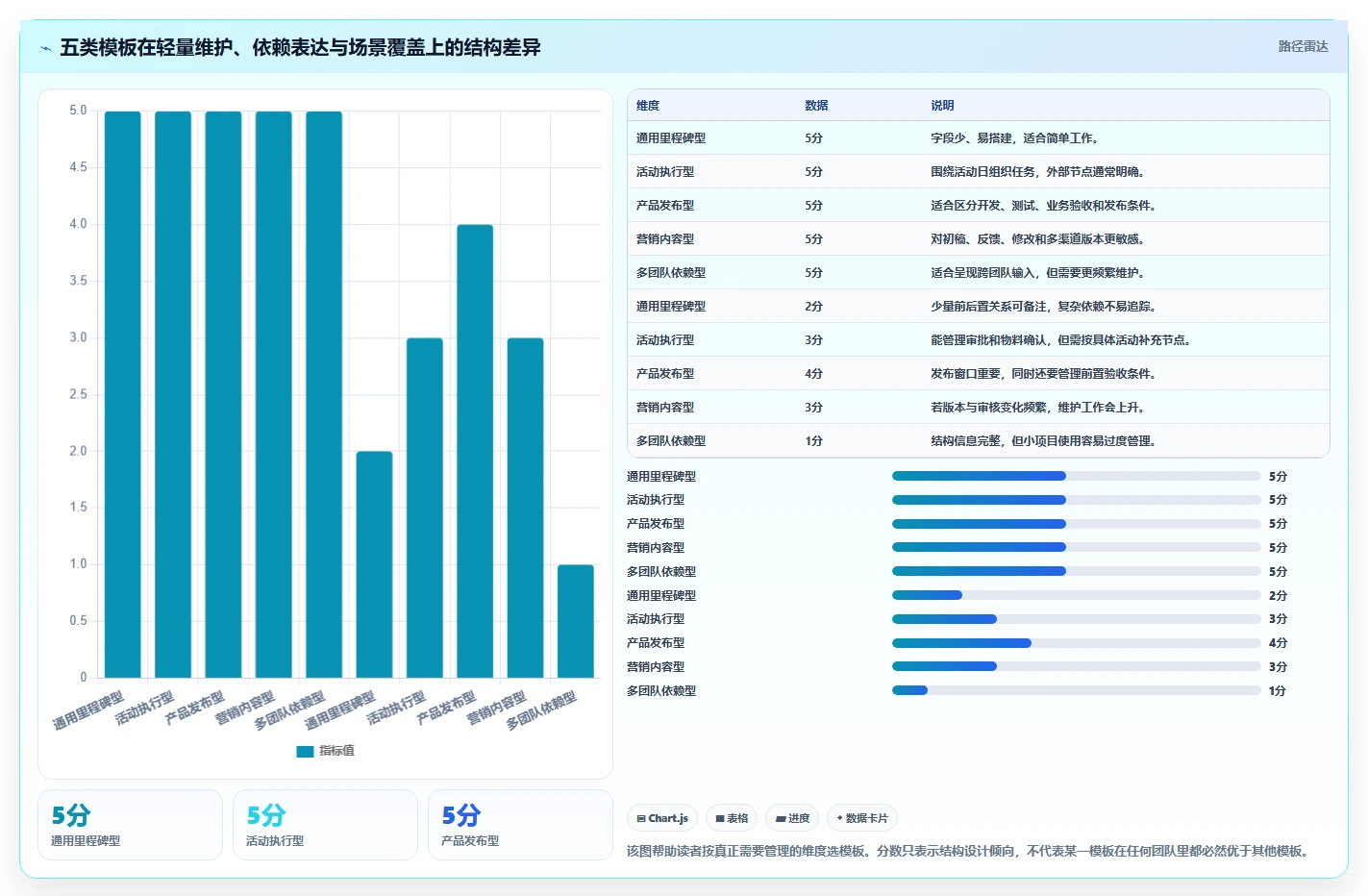The width and height of the screenshot is (1368, 896).
Task: Click the 说明 column header
Action: click(942, 106)
